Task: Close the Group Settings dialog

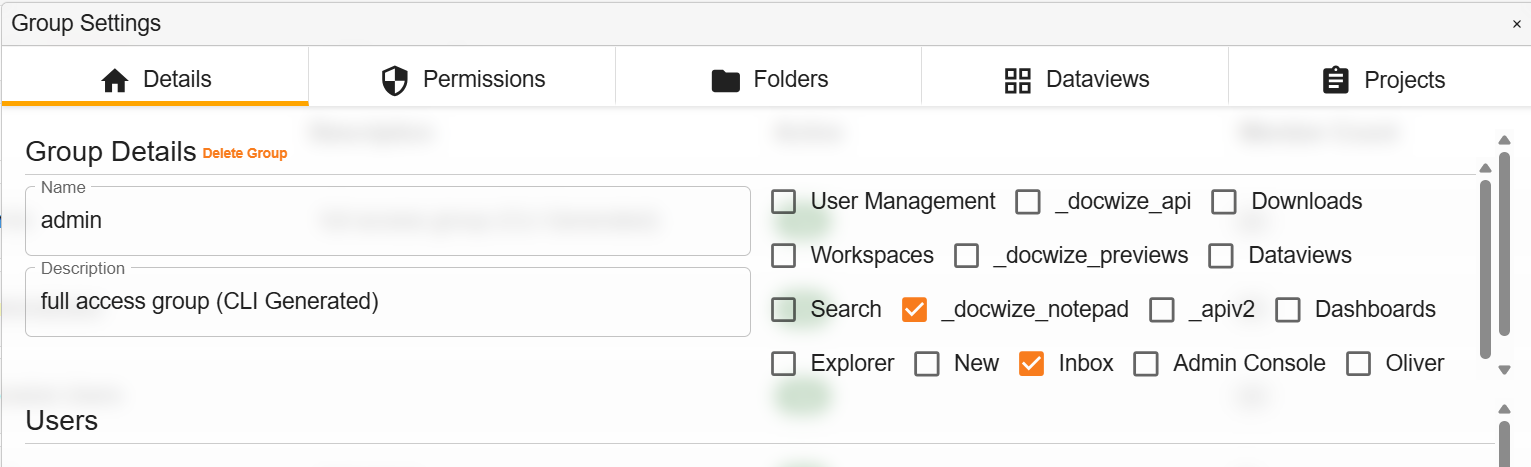Action: pos(1516,24)
